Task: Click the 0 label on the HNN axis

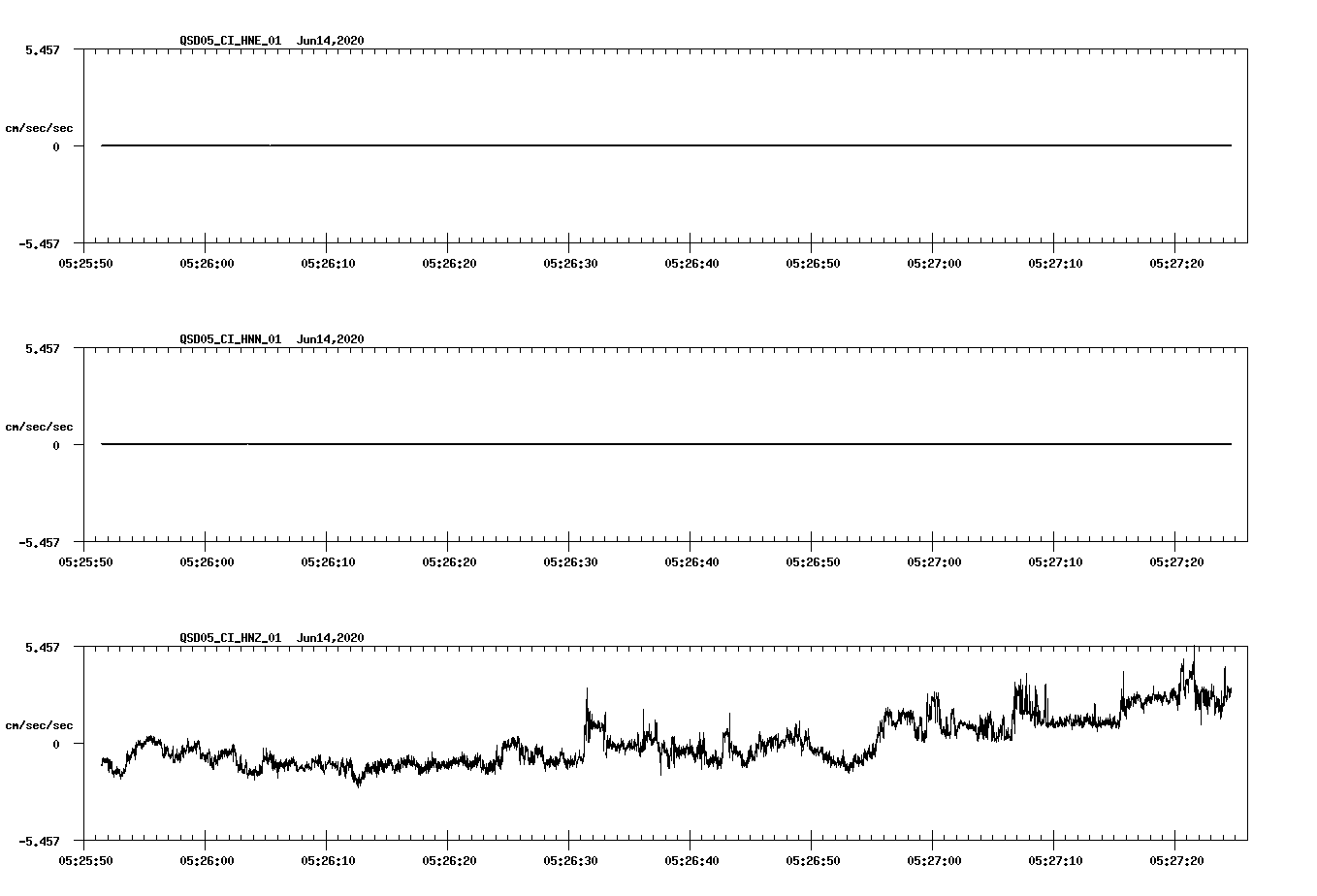Action: [x=56, y=445]
